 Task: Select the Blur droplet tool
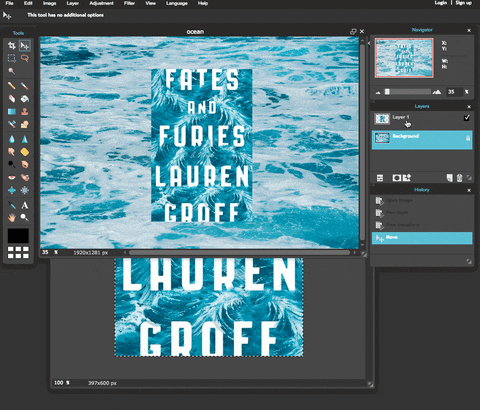pos(12,139)
